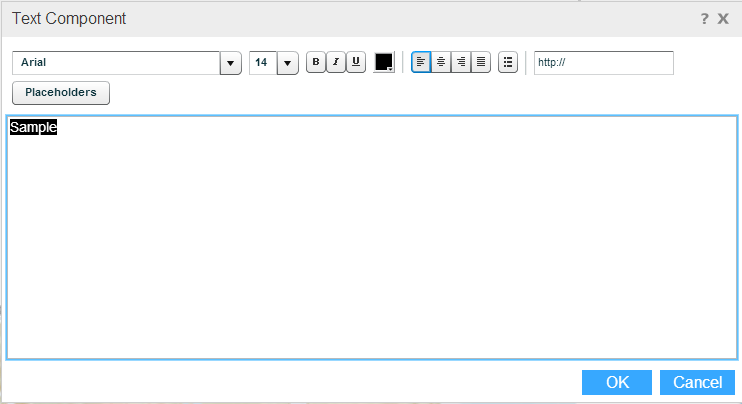
Task: Click the highlighted Sample text
Action: (x=33, y=128)
